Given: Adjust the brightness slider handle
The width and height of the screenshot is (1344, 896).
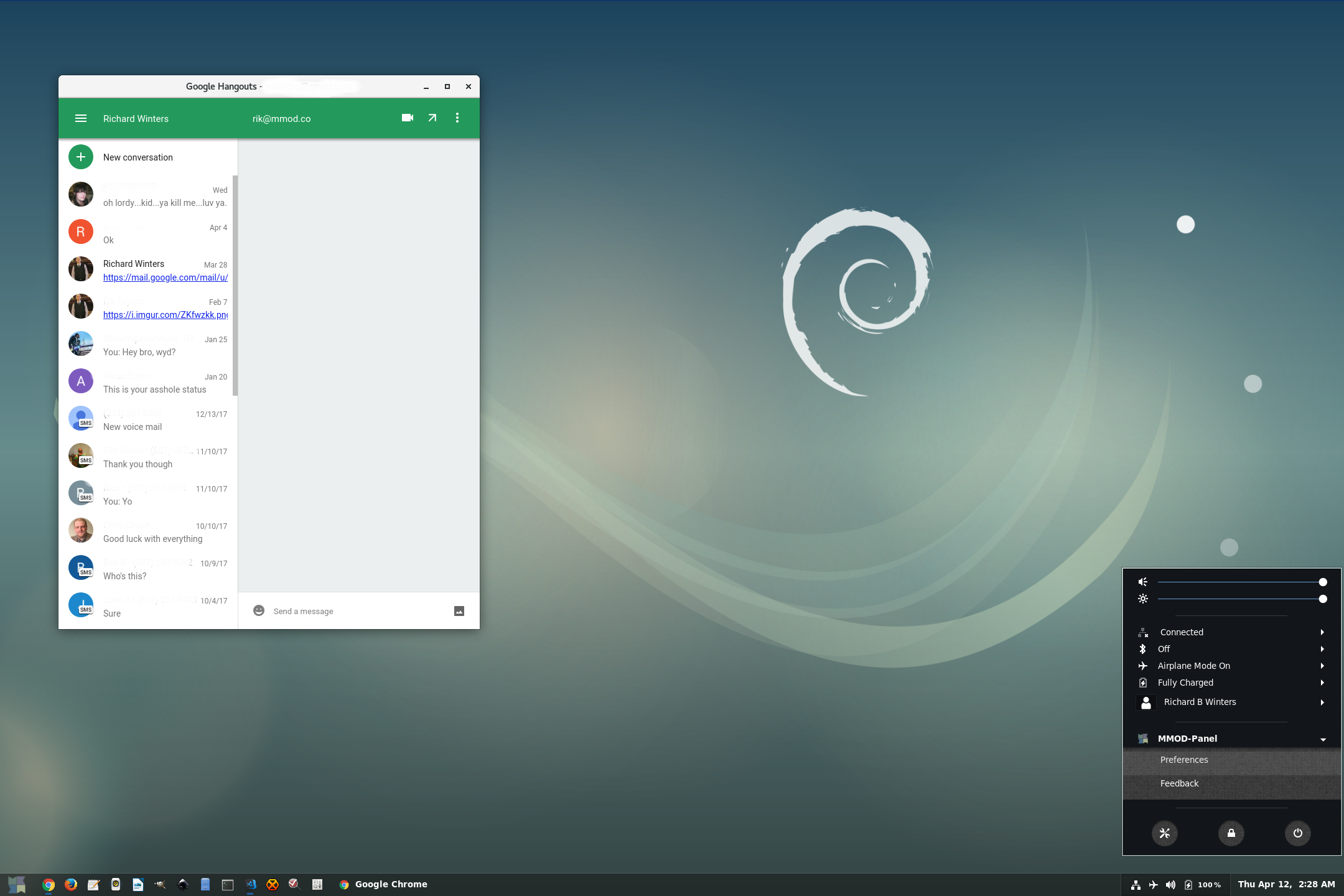Looking at the screenshot, I should coord(1323,599).
